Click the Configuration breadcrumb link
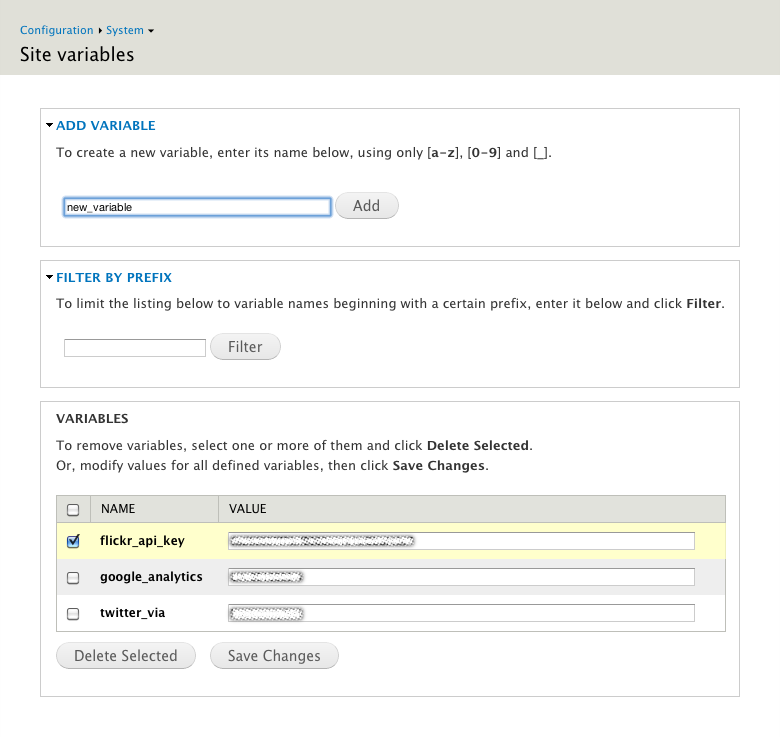This screenshot has height=737, width=780. [56, 31]
